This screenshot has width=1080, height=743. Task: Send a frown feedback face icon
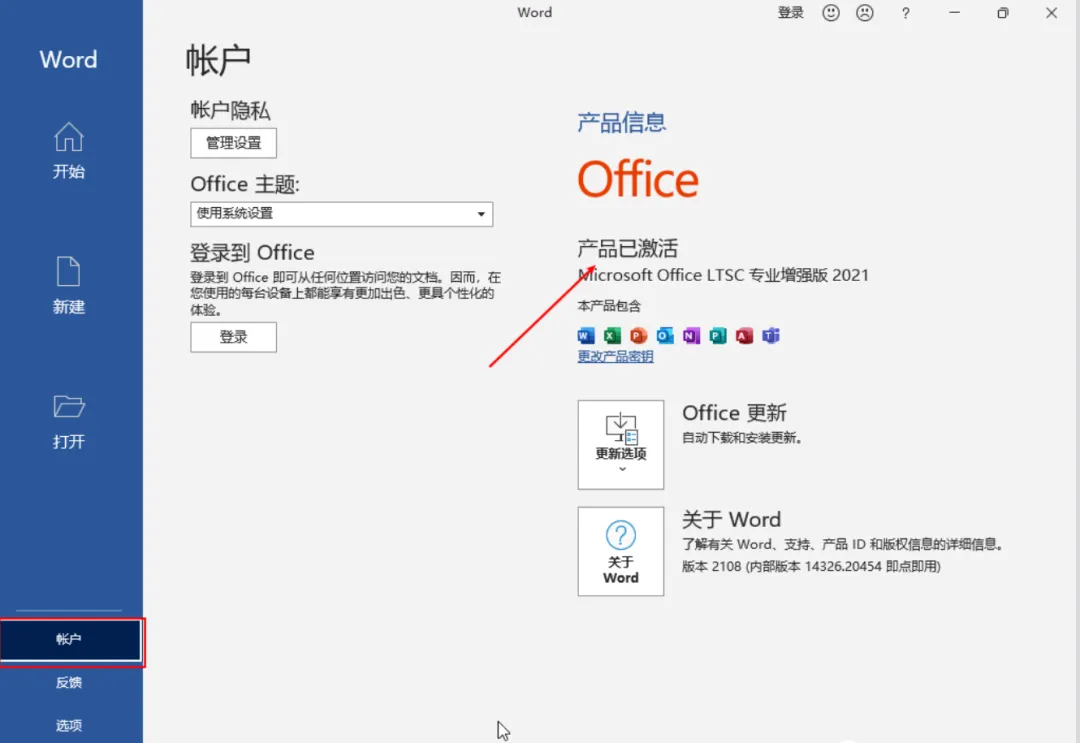point(865,12)
